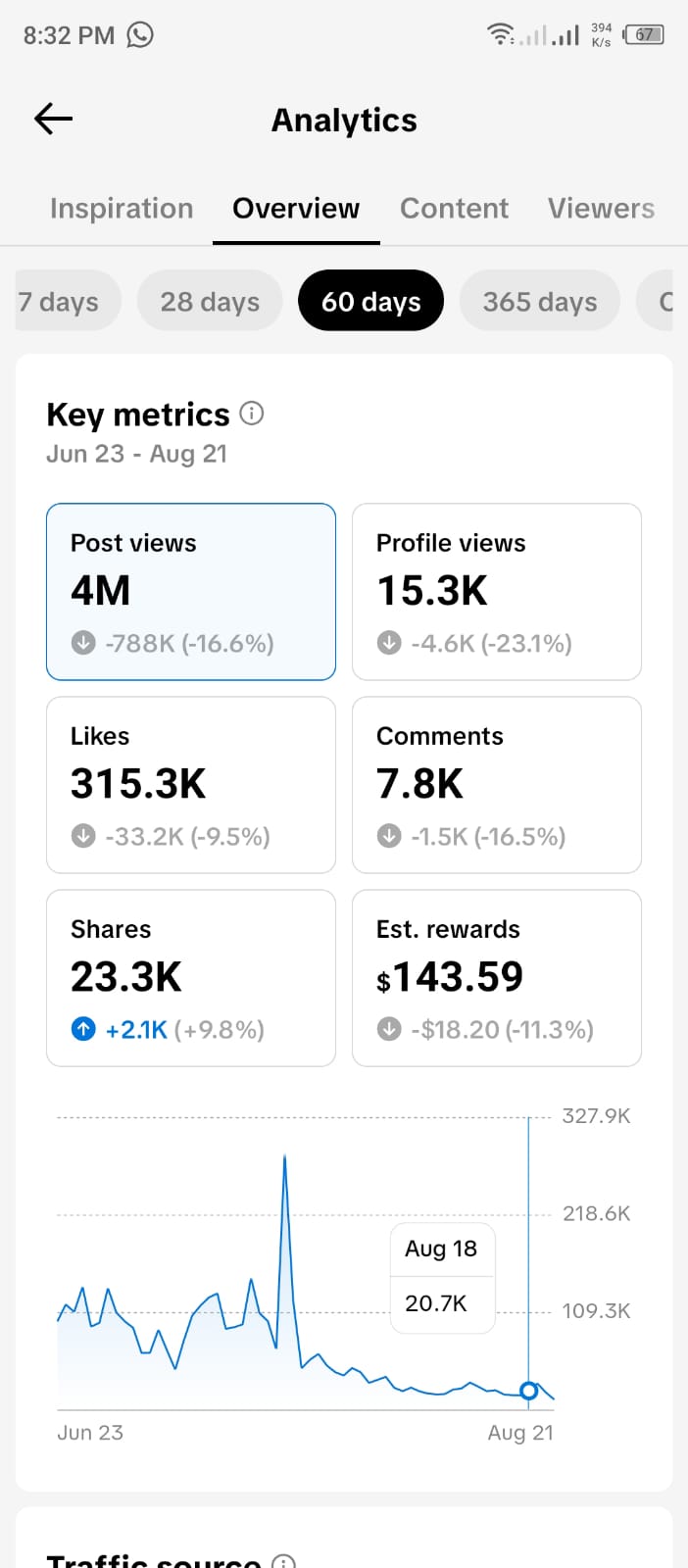Switch to the Inspiration tab
The image size is (688, 1568).
[122, 209]
